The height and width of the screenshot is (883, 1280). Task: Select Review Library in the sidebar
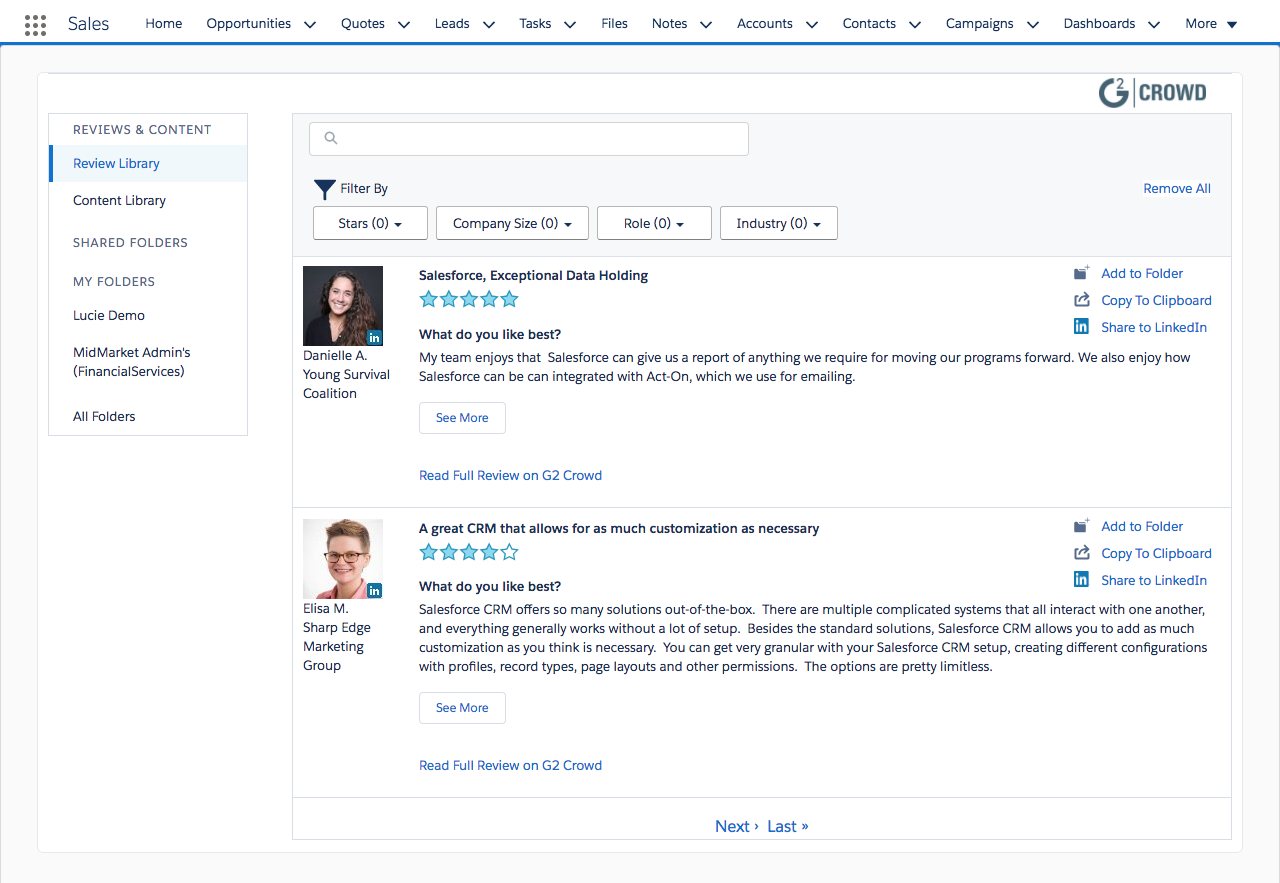[148, 163]
